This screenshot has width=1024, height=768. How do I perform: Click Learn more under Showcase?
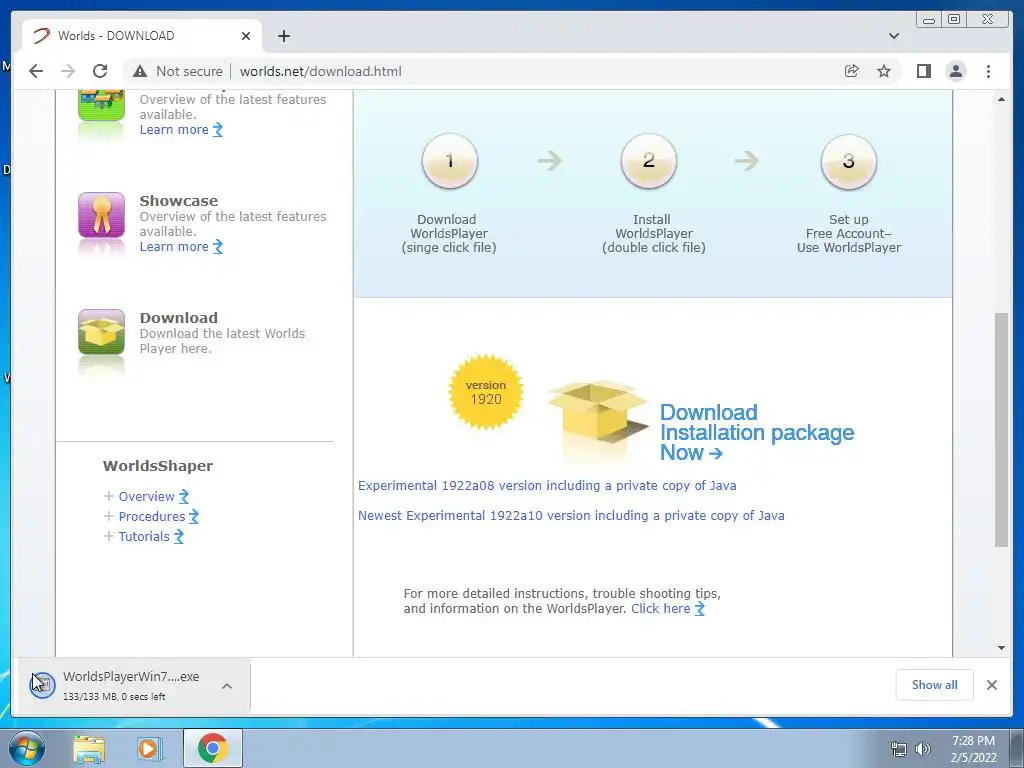pos(181,247)
